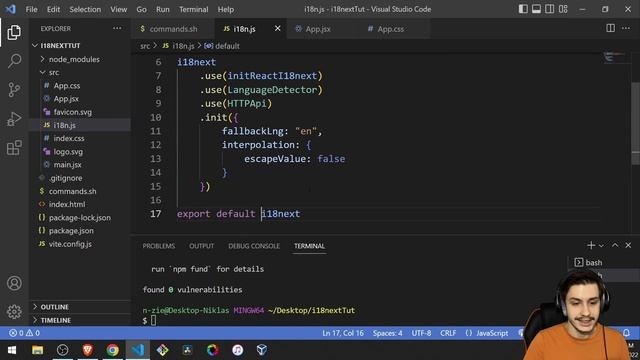640x360 pixels.
Task: Click the Explorer more actions ellipsis
Action: pyautogui.click(x=117, y=29)
